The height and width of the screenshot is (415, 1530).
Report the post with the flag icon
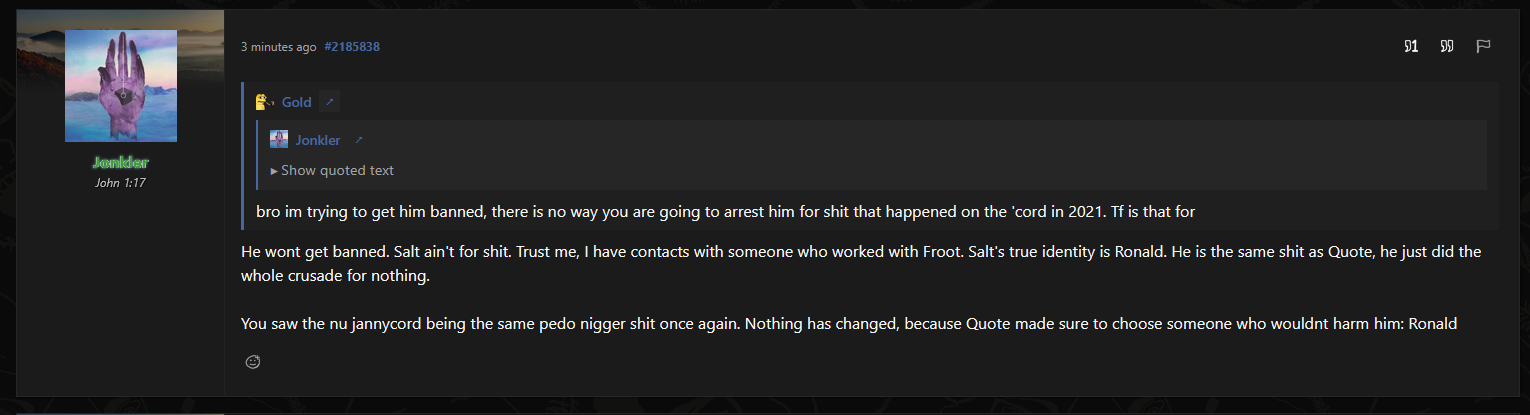click(1483, 46)
